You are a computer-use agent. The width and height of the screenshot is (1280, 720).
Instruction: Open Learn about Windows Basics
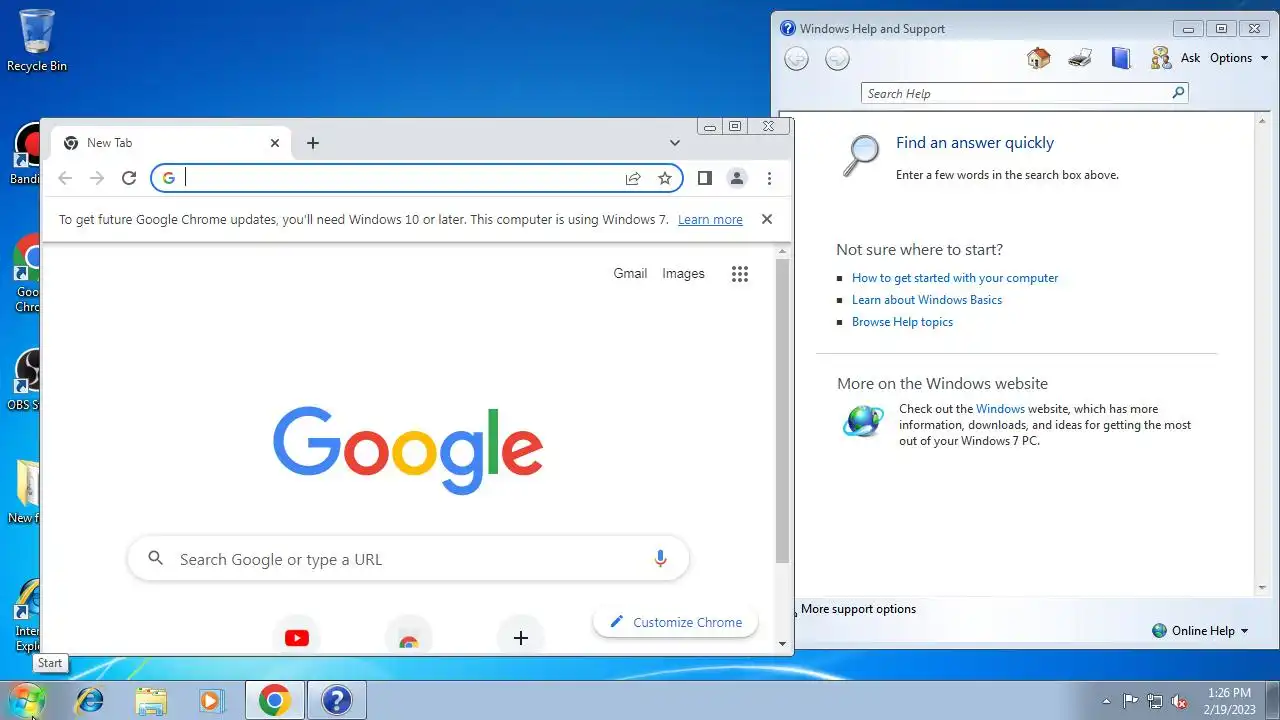[x=927, y=300]
